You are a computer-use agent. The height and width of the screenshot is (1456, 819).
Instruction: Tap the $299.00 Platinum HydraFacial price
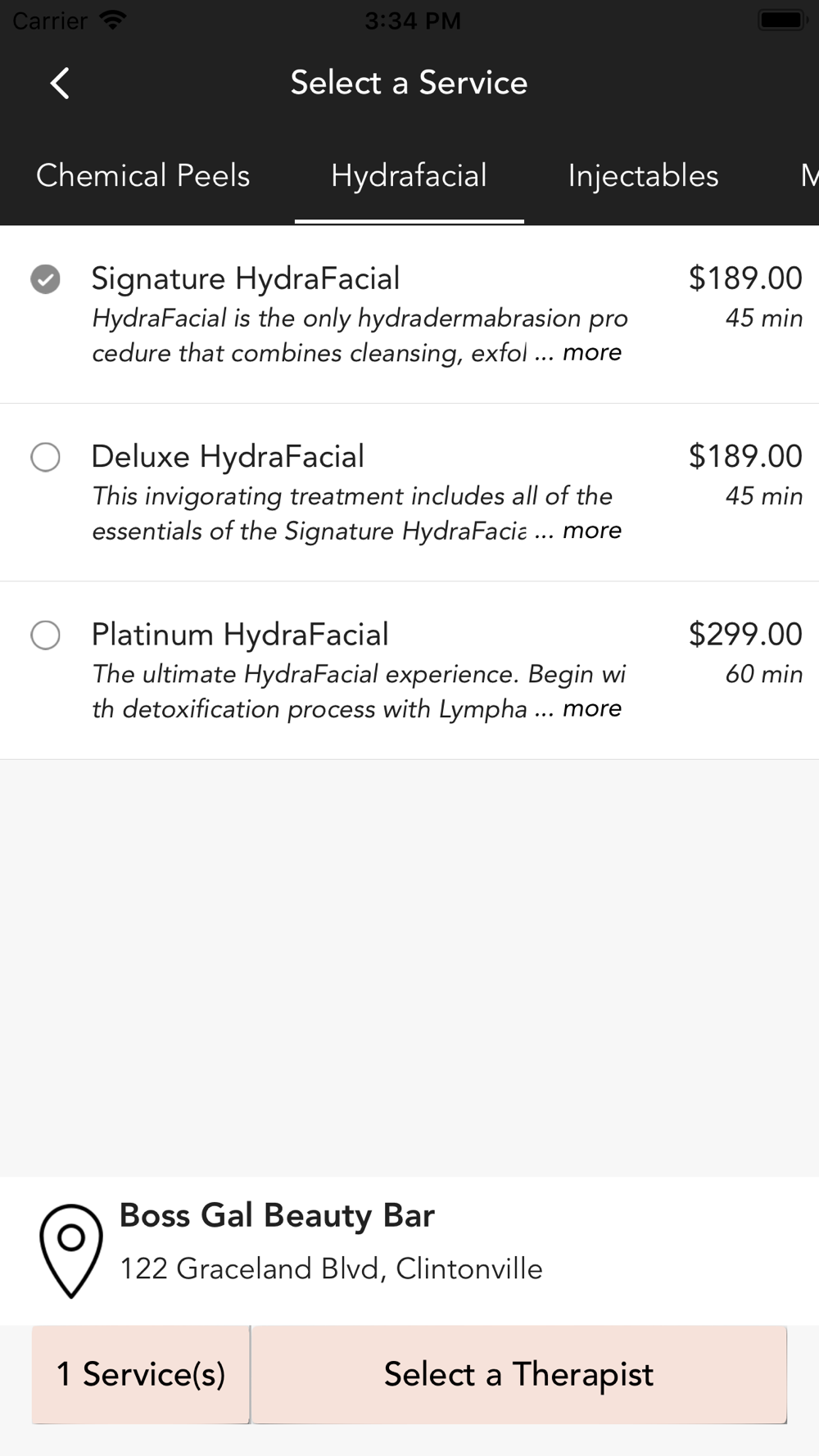point(745,634)
